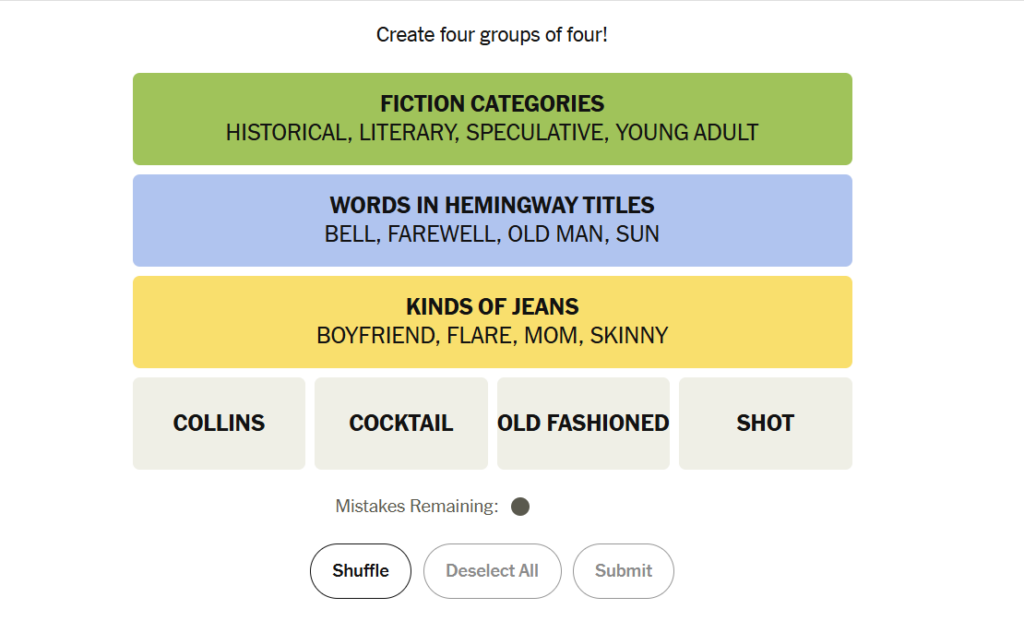Select the COLLINS tile
This screenshot has width=1024, height=621.
(219, 423)
